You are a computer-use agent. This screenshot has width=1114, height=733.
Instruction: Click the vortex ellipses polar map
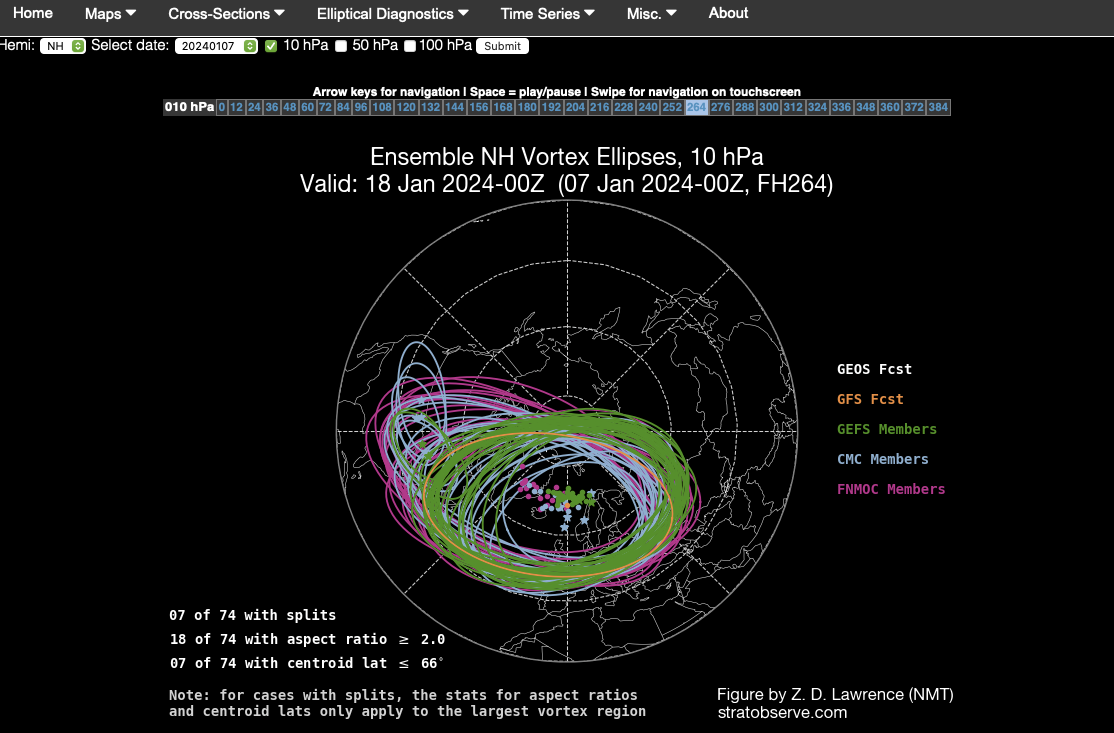(567, 431)
